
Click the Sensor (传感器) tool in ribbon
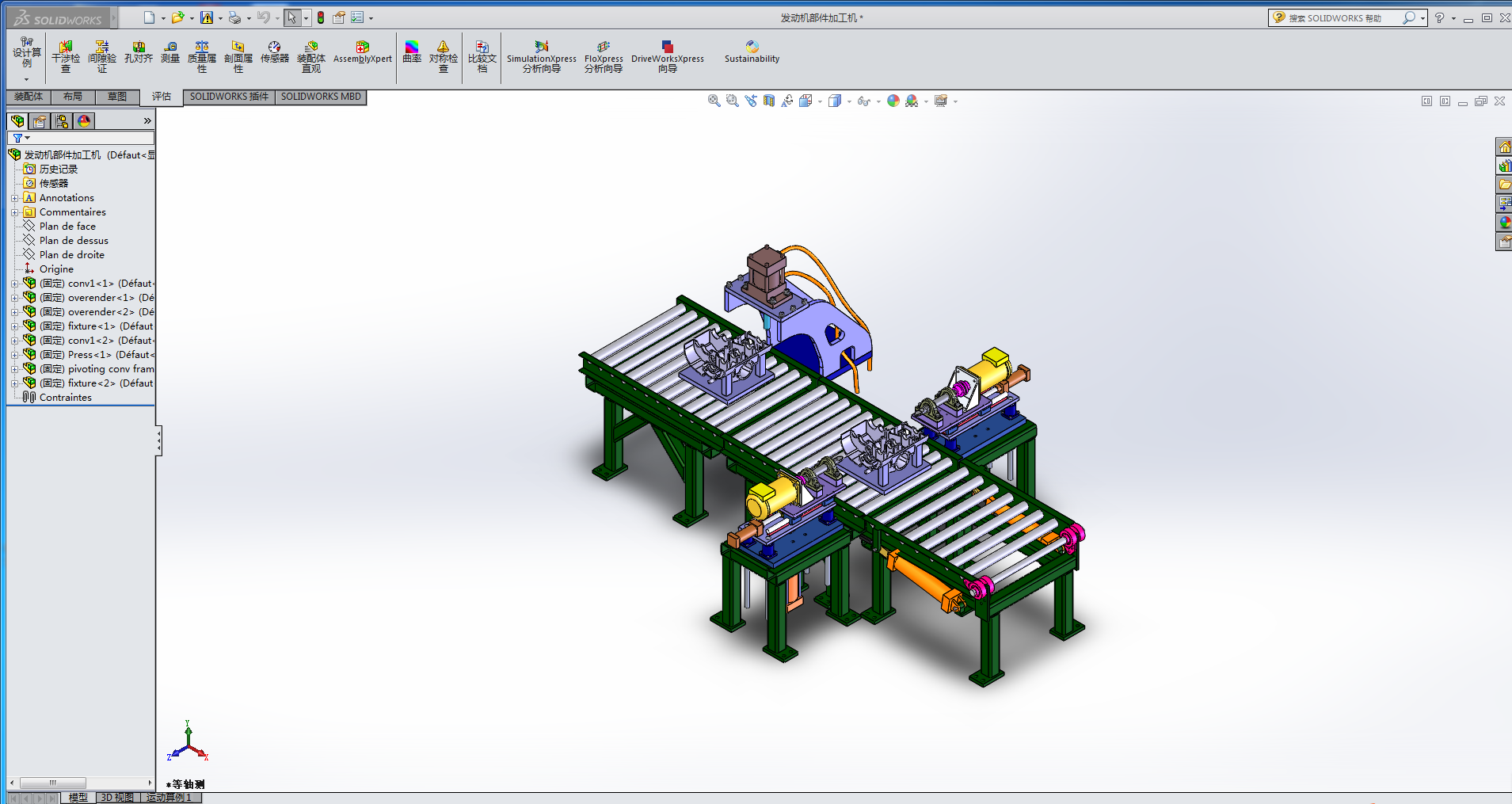275,52
